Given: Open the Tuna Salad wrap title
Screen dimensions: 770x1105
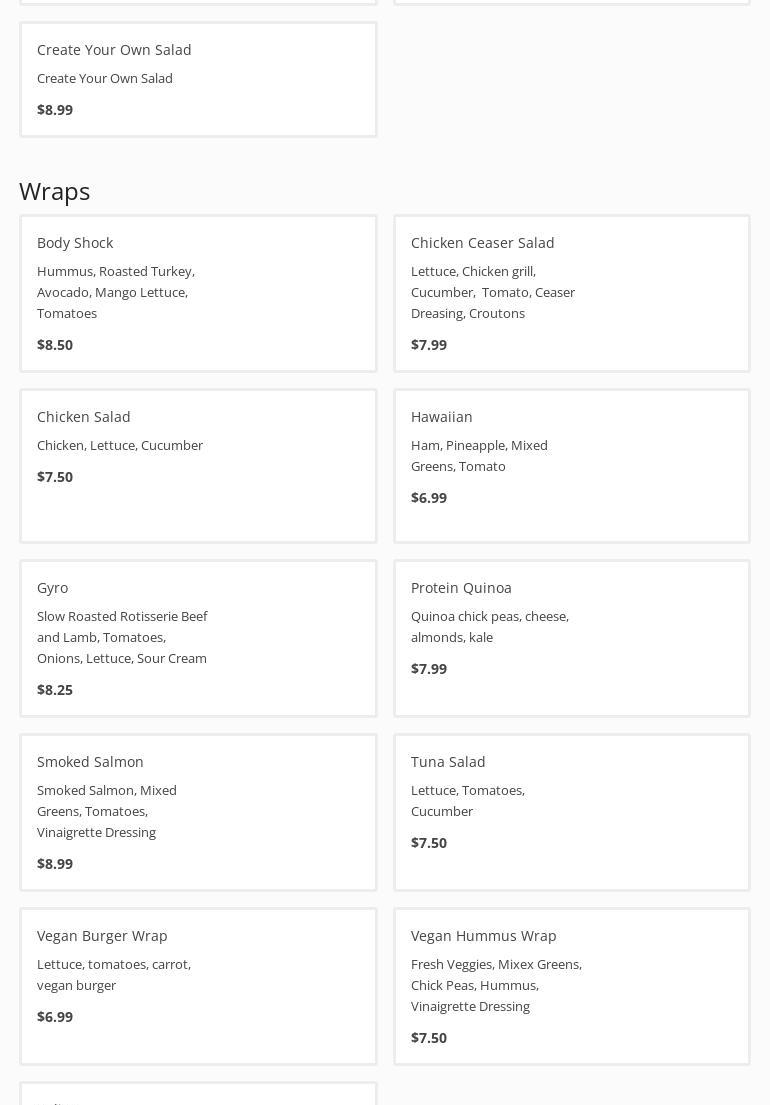Looking at the screenshot, I should click(x=448, y=762).
